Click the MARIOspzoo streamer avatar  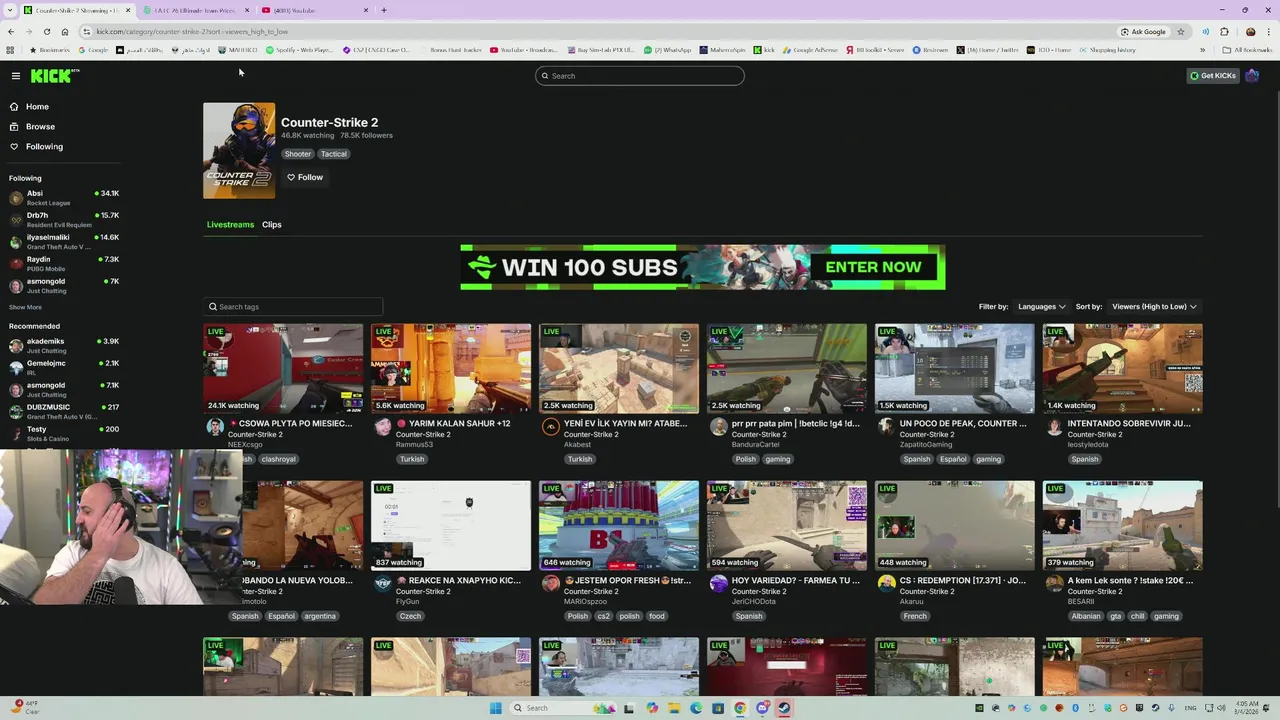(x=550, y=584)
